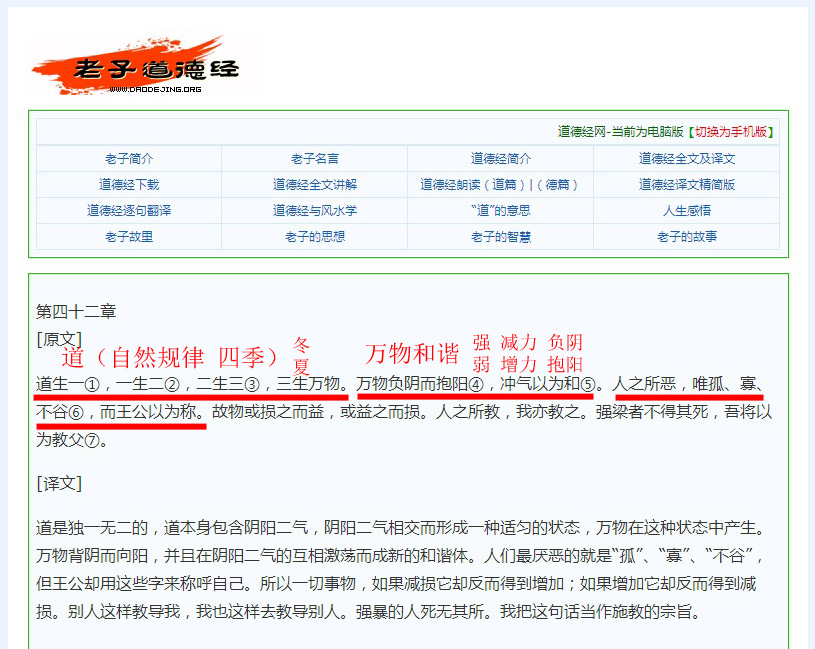
Task: Open 道德经与风水学 link
Action: (x=314, y=210)
